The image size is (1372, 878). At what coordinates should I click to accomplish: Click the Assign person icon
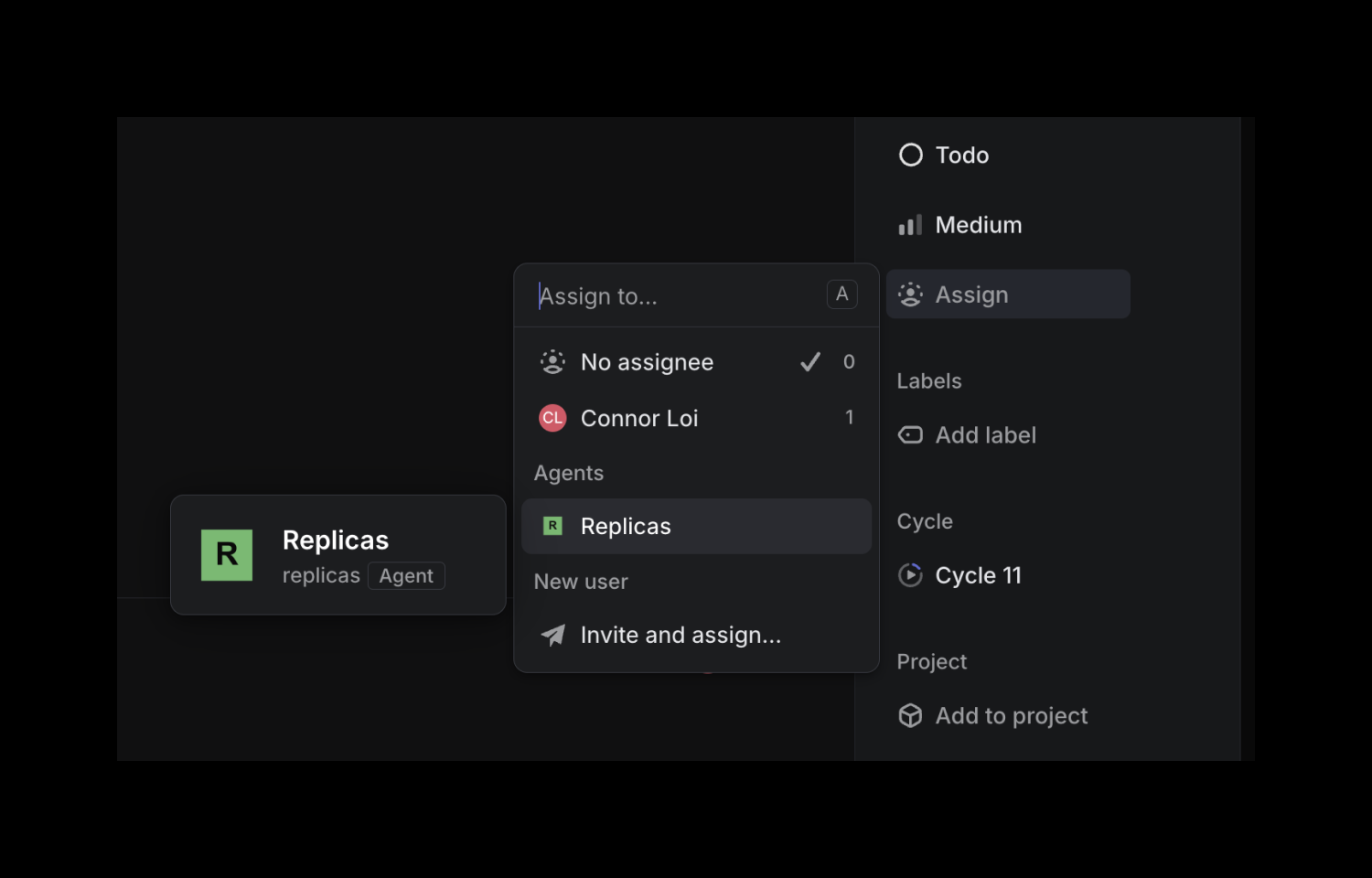point(911,294)
